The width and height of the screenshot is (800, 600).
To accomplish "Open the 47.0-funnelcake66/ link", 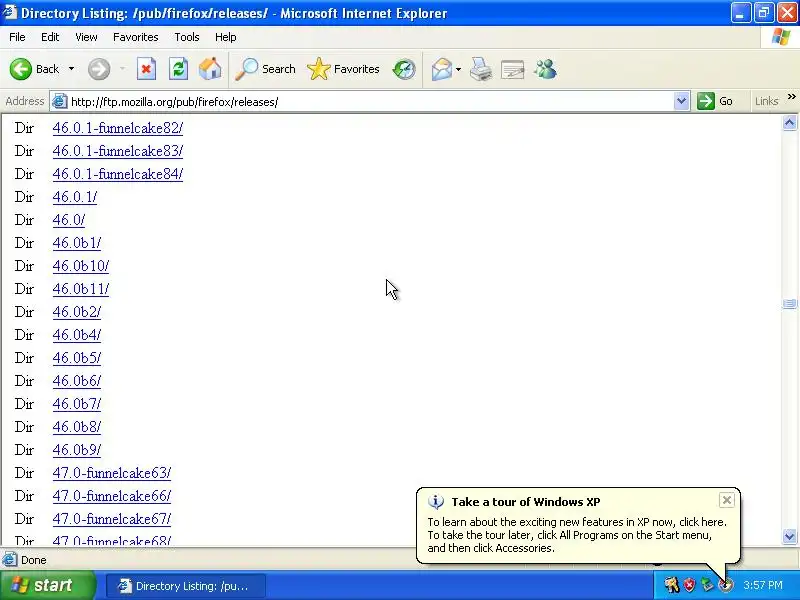I will 112,496.
